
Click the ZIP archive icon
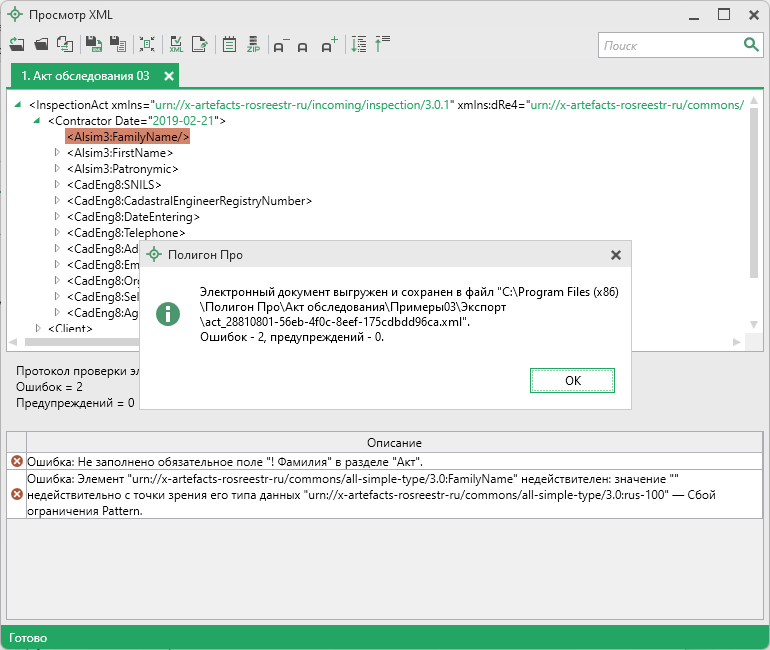tap(253, 45)
